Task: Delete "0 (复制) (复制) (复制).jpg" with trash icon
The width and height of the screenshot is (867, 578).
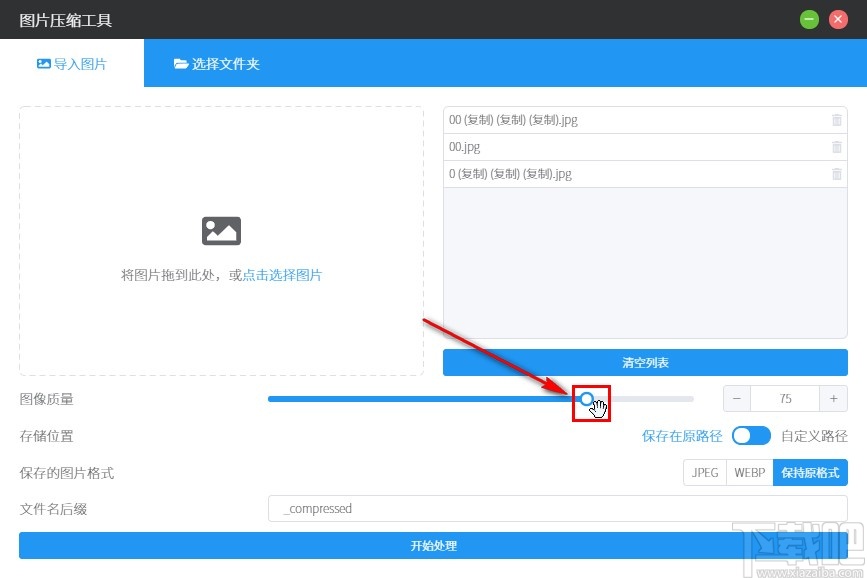Action: coord(838,173)
